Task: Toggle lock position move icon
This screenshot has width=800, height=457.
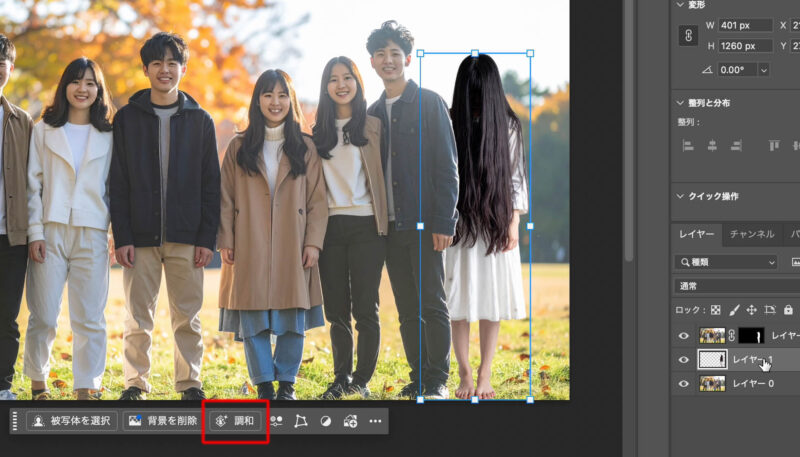Action: [752, 310]
